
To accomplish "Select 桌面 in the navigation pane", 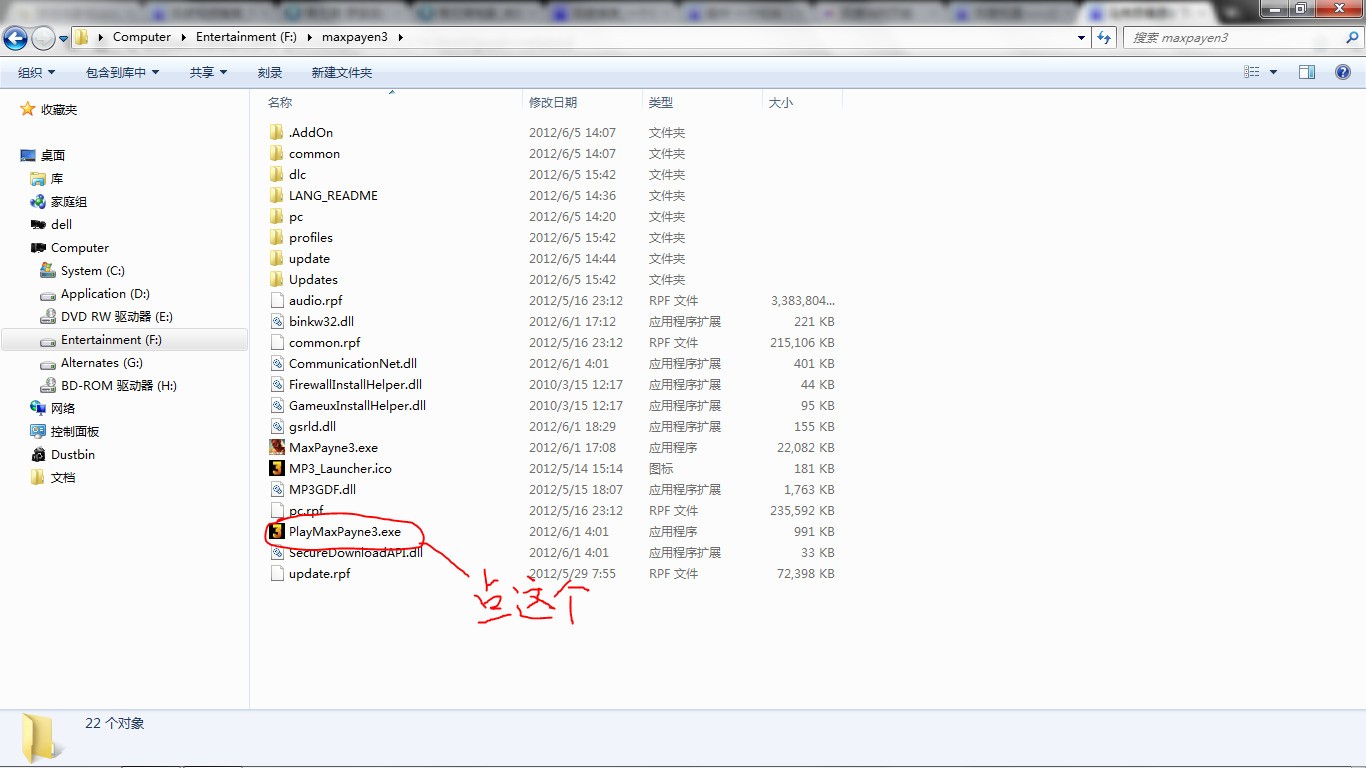I will tap(53, 156).
